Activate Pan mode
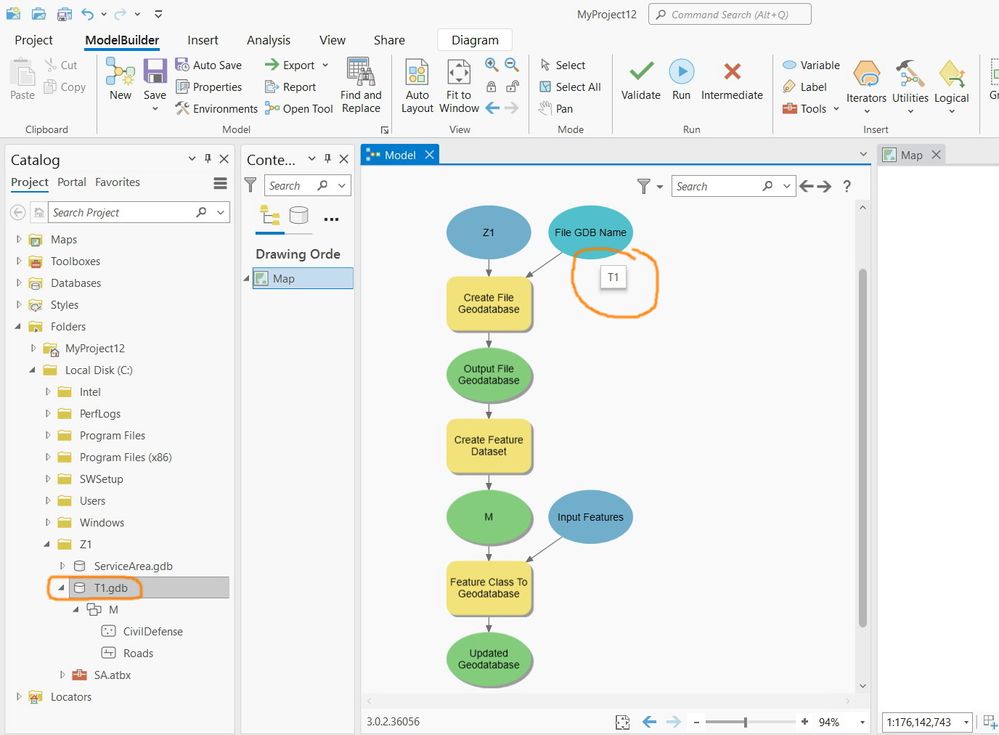This screenshot has width=999, height=735. click(x=556, y=108)
